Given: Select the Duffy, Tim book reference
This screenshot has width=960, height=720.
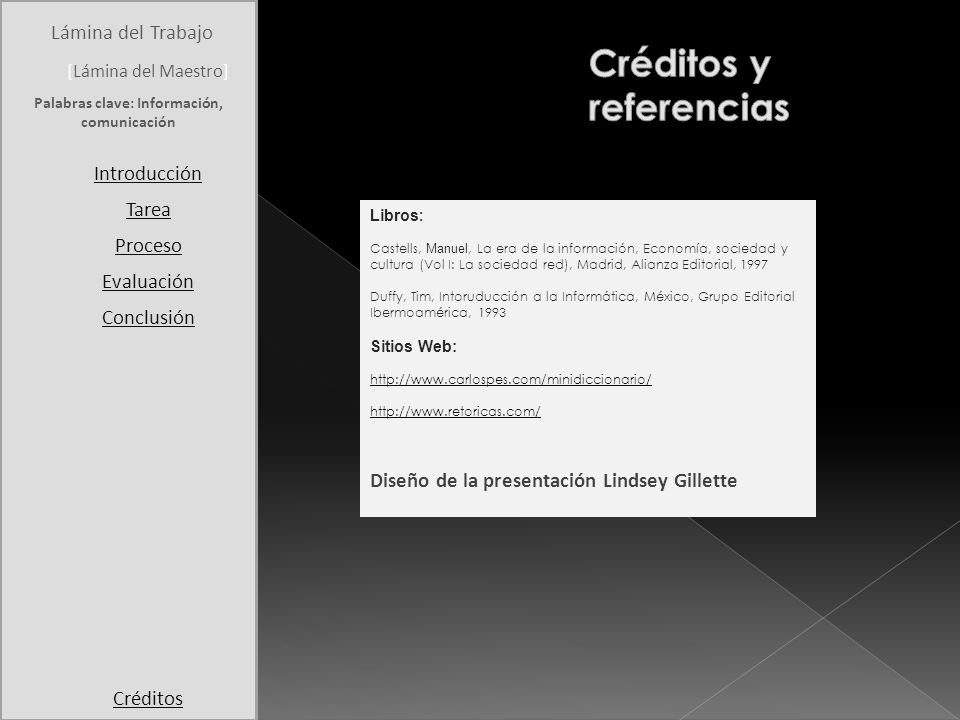Looking at the screenshot, I should pyautogui.click(x=582, y=304).
